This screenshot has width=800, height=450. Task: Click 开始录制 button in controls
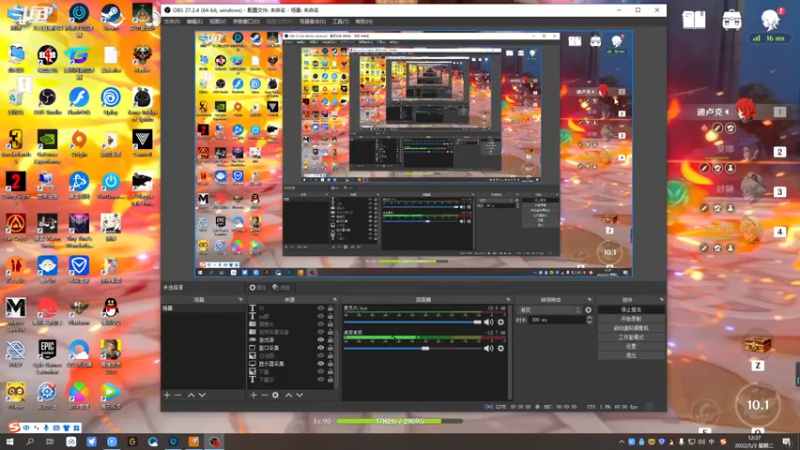[x=631, y=319]
